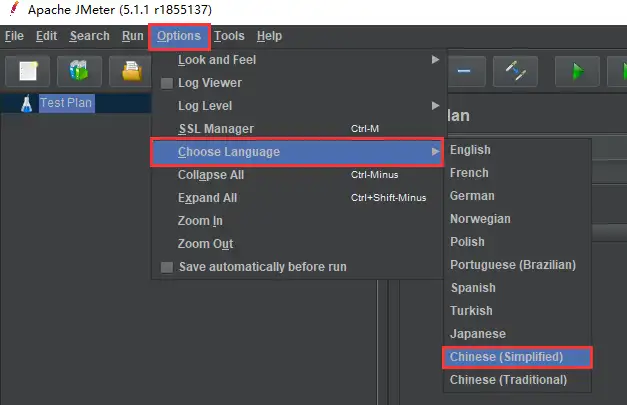Open the File menu
This screenshot has height=405, width=627.
[14, 36]
